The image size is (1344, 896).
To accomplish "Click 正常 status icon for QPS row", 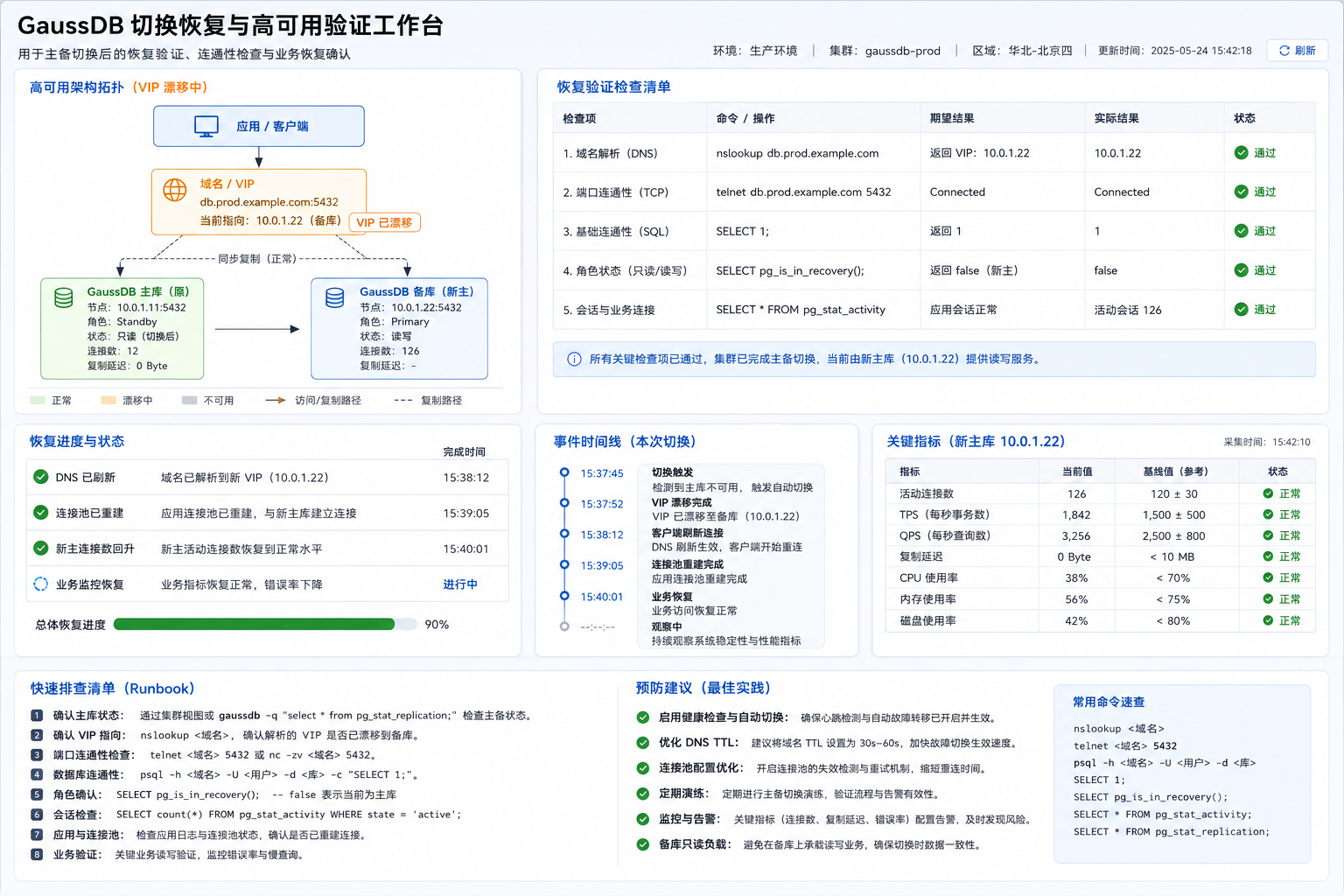I will click(x=1268, y=535).
